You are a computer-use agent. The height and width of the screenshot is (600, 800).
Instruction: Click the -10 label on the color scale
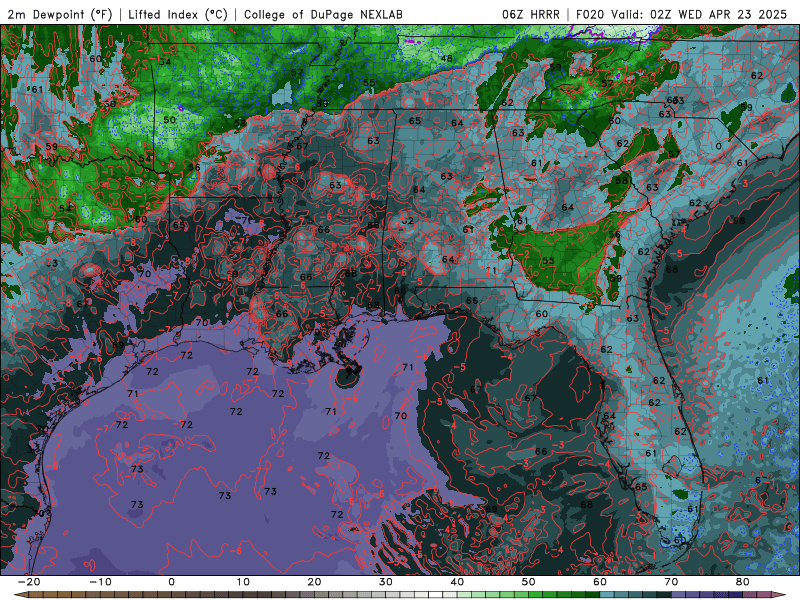[x=100, y=582]
